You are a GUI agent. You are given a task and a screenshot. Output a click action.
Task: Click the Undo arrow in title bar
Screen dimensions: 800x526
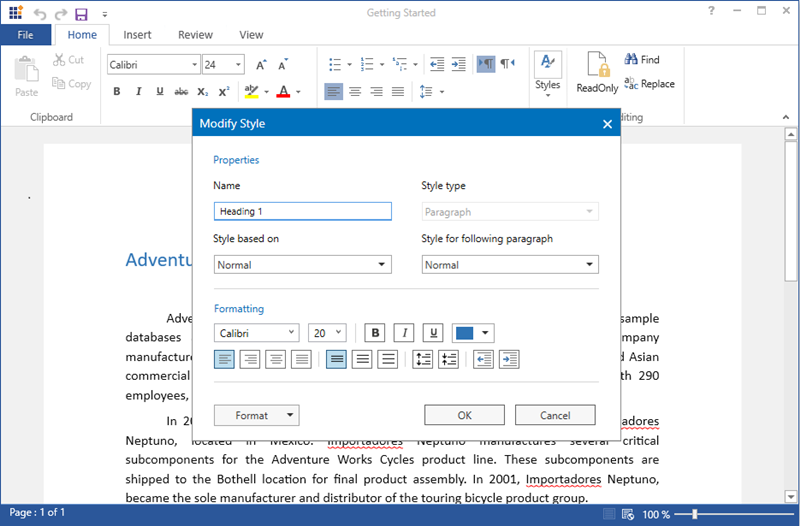coord(40,14)
